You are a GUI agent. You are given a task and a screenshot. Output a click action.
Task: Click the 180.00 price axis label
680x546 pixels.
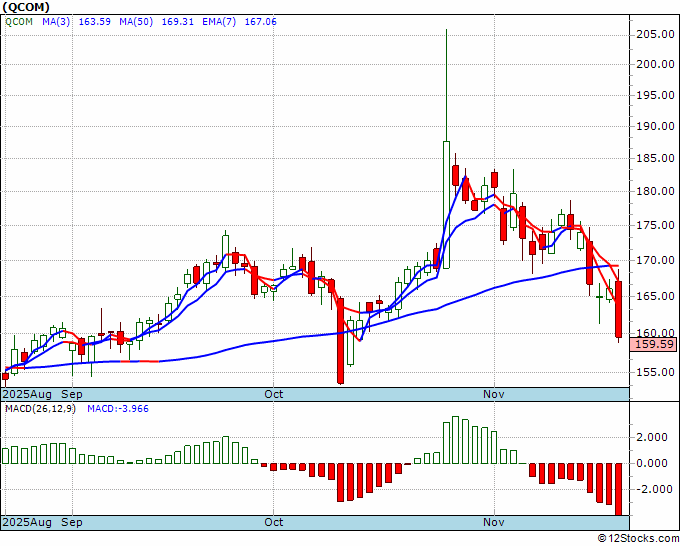pyautogui.click(x=655, y=191)
